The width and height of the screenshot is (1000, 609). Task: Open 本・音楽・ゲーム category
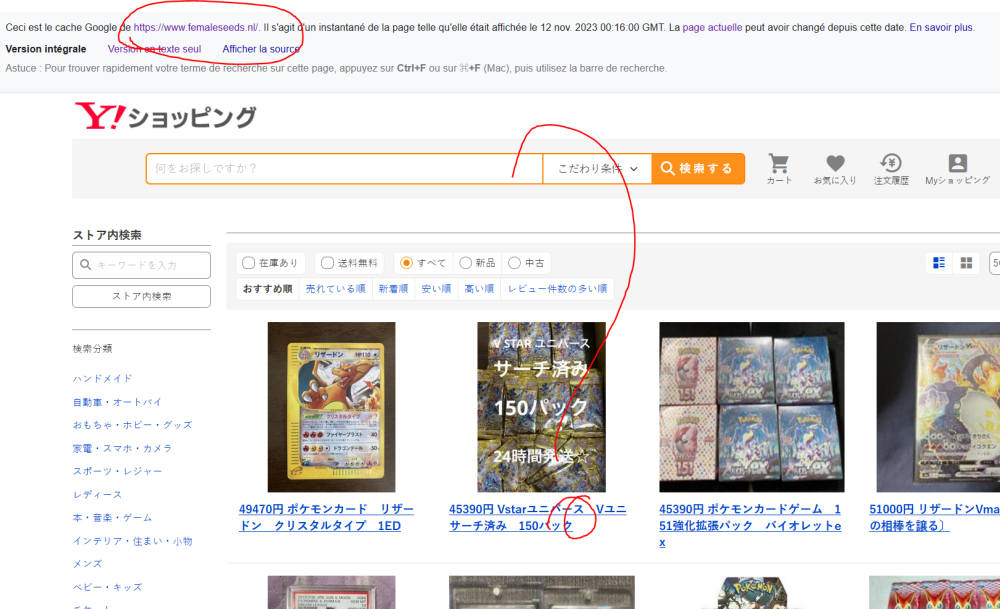[112, 518]
